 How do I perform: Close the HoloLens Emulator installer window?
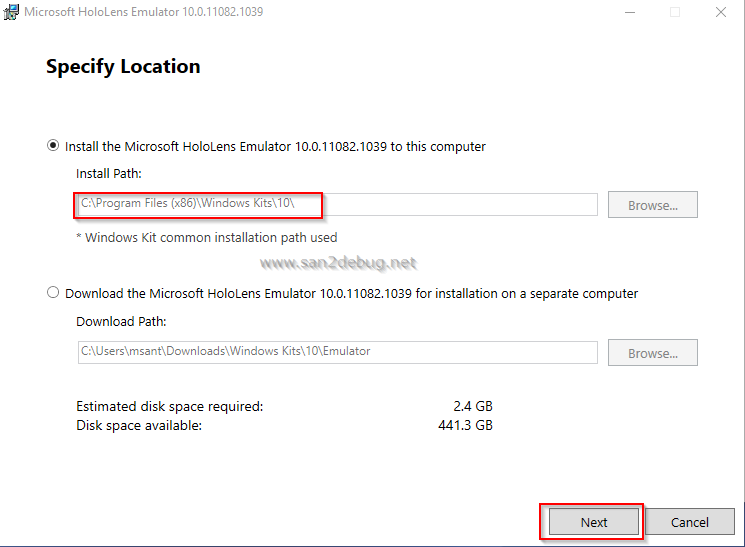click(x=721, y=12)
